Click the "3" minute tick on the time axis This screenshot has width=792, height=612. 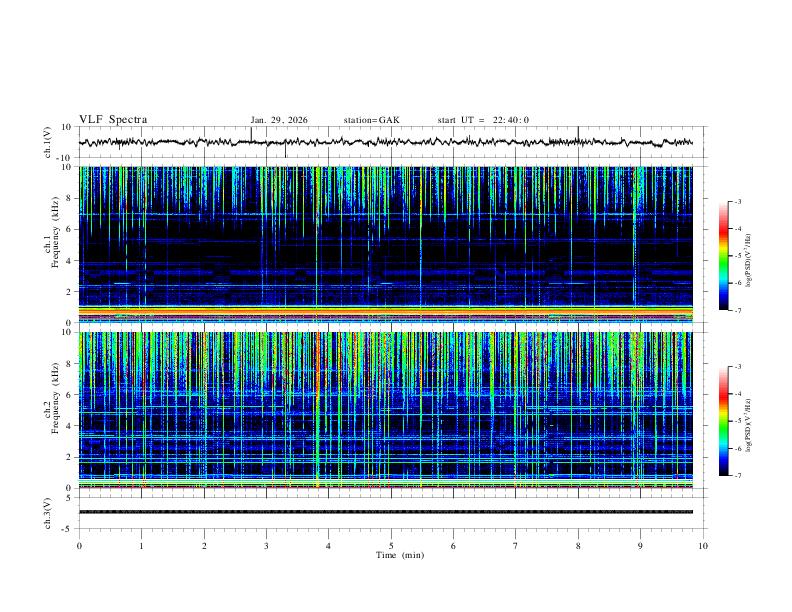[266, 546]
